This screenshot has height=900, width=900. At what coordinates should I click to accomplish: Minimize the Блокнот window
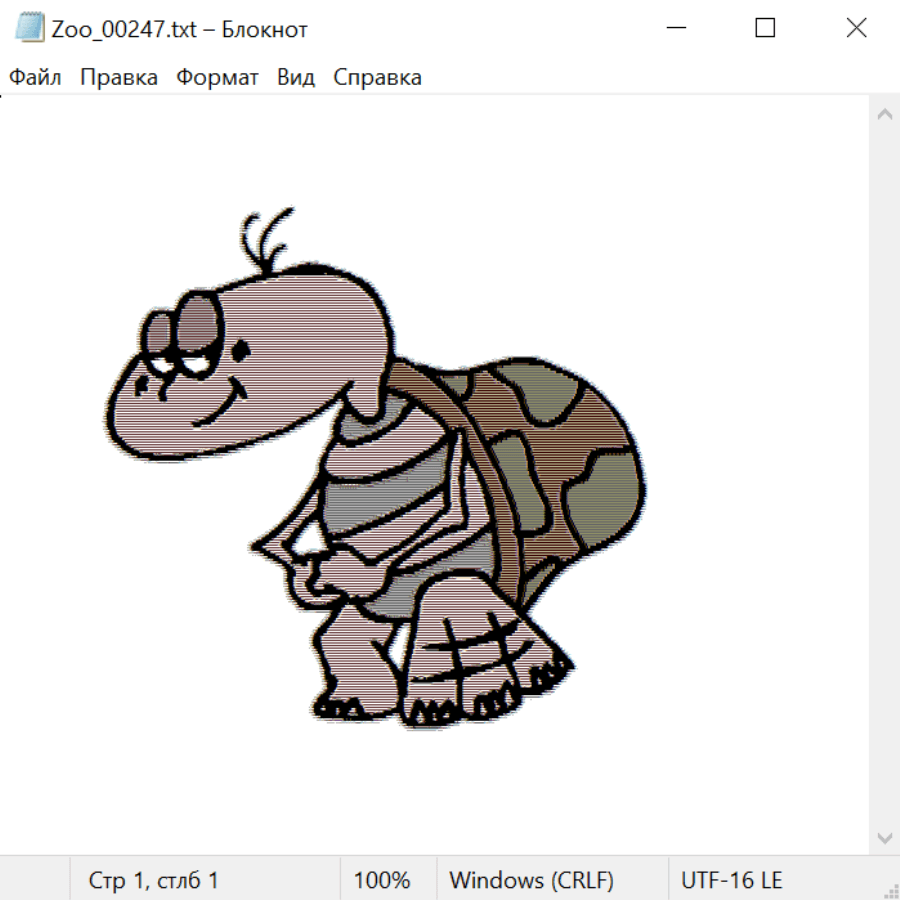point(673,28)
